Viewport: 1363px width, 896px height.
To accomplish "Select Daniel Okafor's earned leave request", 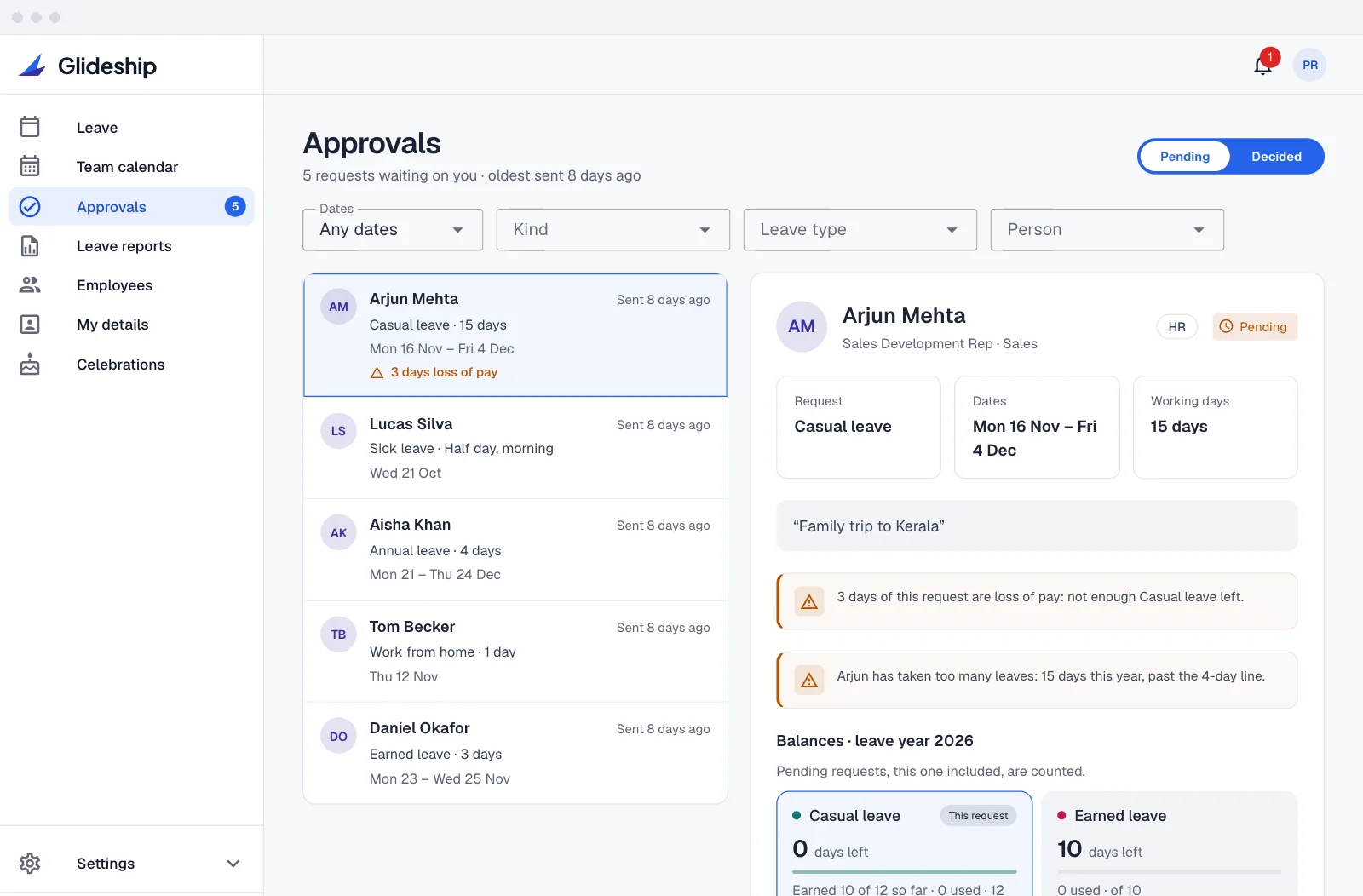I will pyautogui.click(x=515, y=753).
